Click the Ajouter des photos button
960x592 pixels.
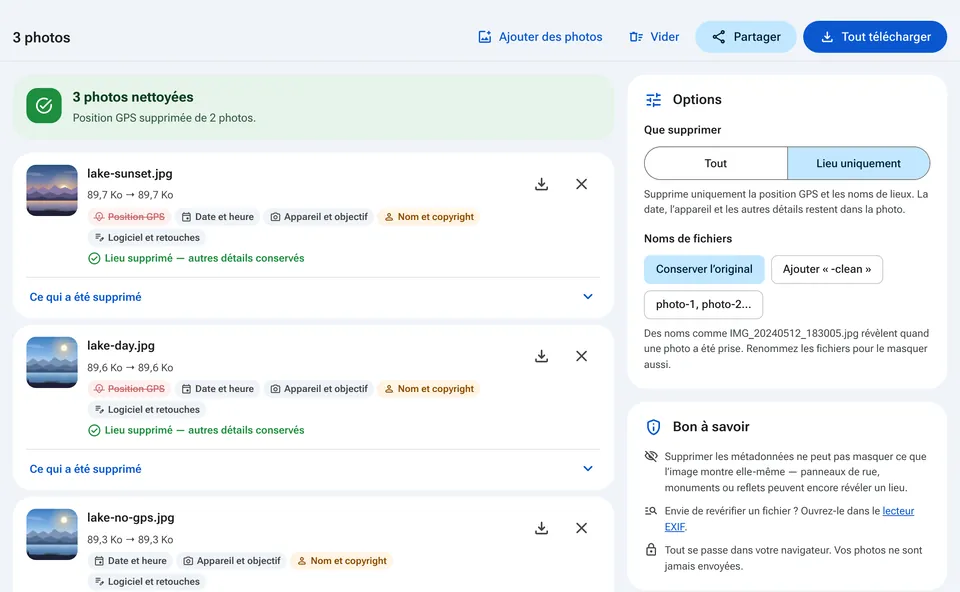pos(540,37)
